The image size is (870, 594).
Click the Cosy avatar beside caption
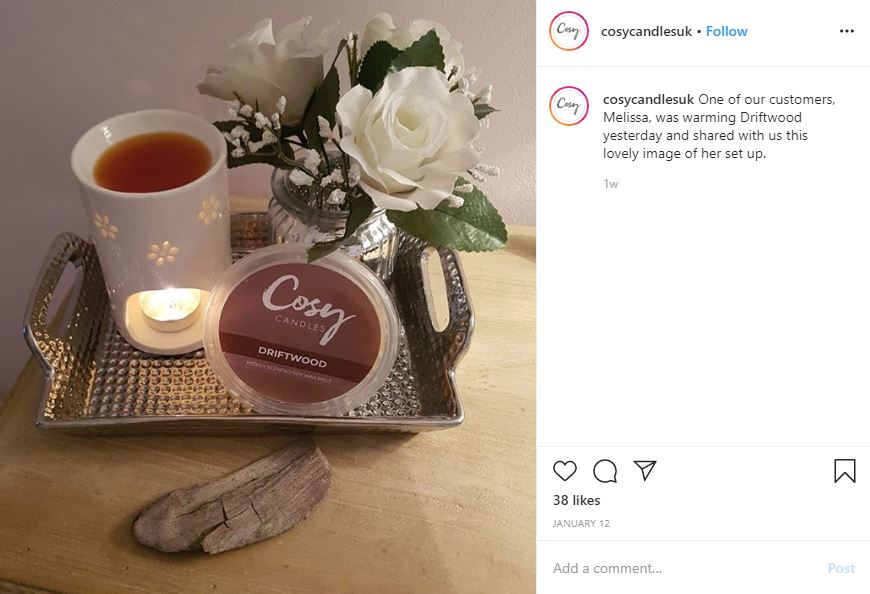point(569,106)
